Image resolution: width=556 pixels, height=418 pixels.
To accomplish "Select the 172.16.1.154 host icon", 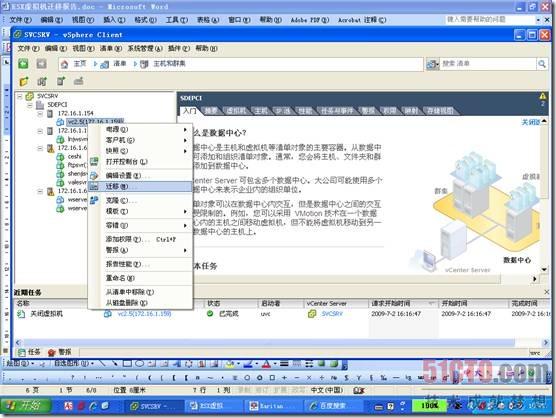I will click(x=50, y=113).
